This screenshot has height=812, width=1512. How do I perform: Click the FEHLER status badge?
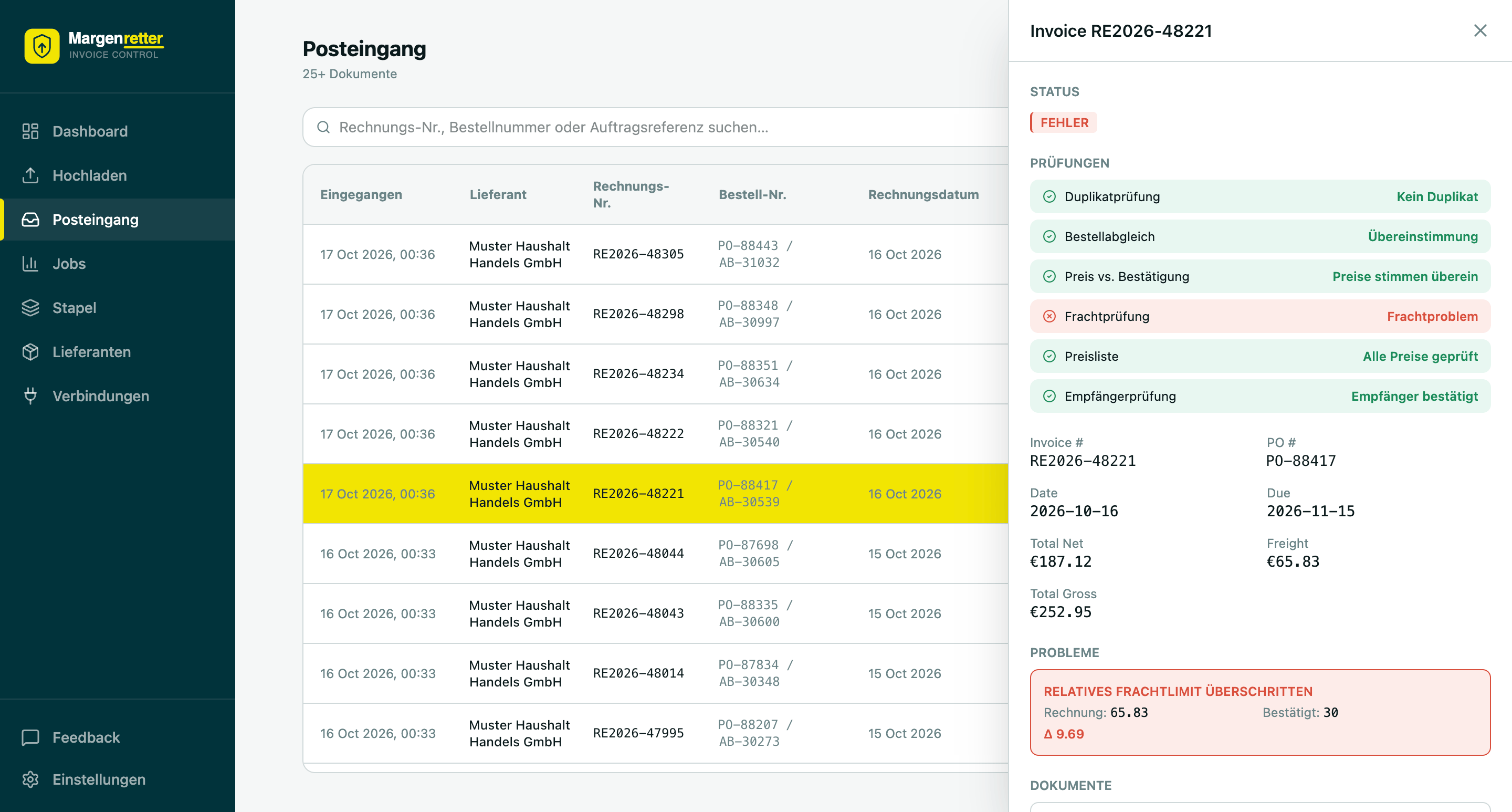click(1064, 122)
